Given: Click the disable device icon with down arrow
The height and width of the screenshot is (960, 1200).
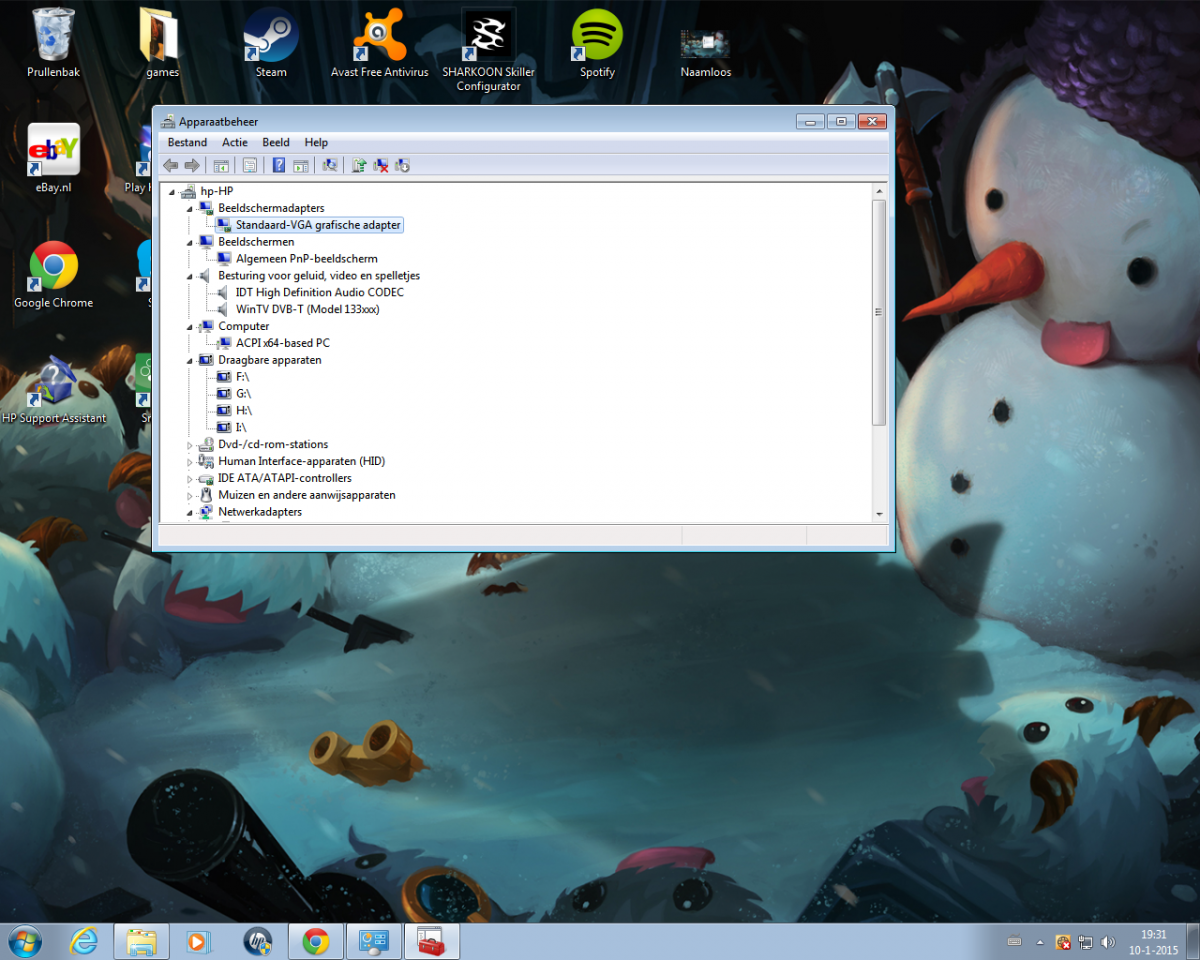Looking at the screenshot, I should tap(403, 165).
